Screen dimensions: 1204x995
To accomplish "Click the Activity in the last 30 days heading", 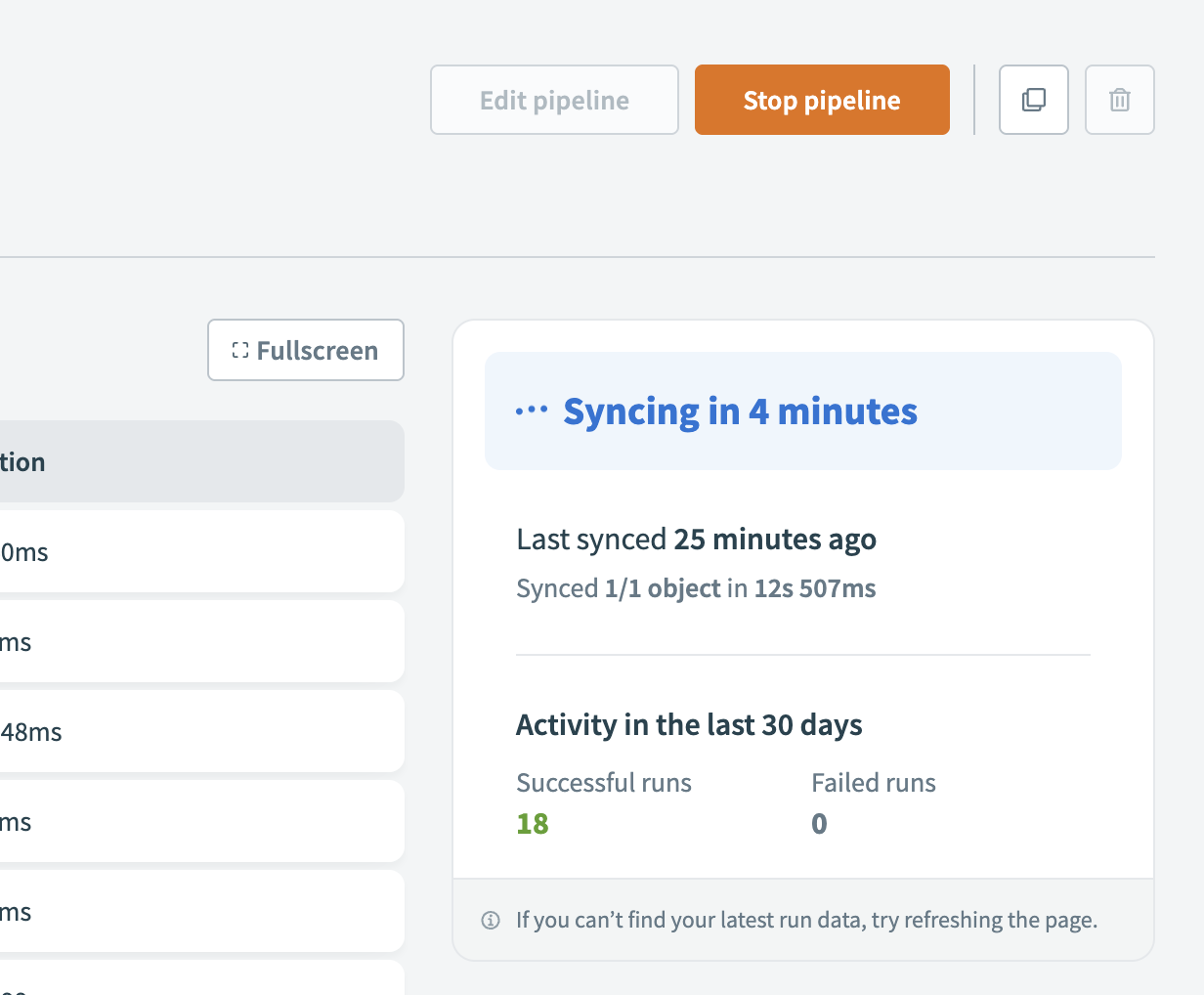I will point(689,724).
